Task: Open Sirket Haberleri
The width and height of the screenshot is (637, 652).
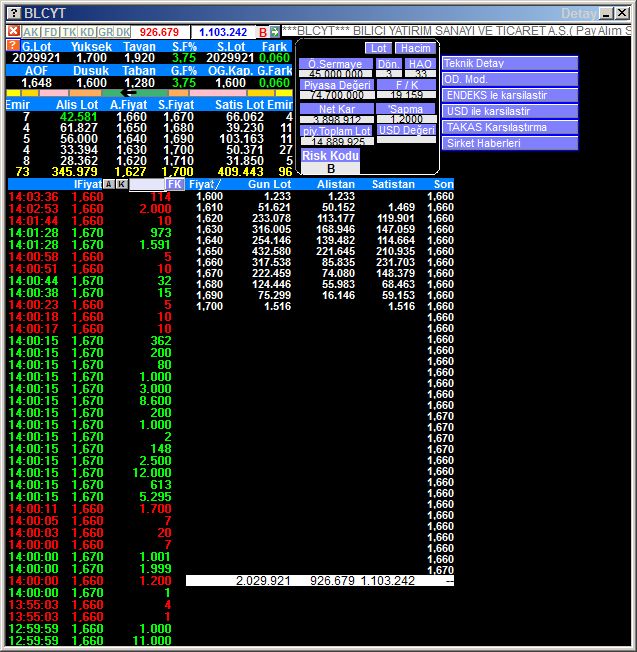Action: [510, 143]
